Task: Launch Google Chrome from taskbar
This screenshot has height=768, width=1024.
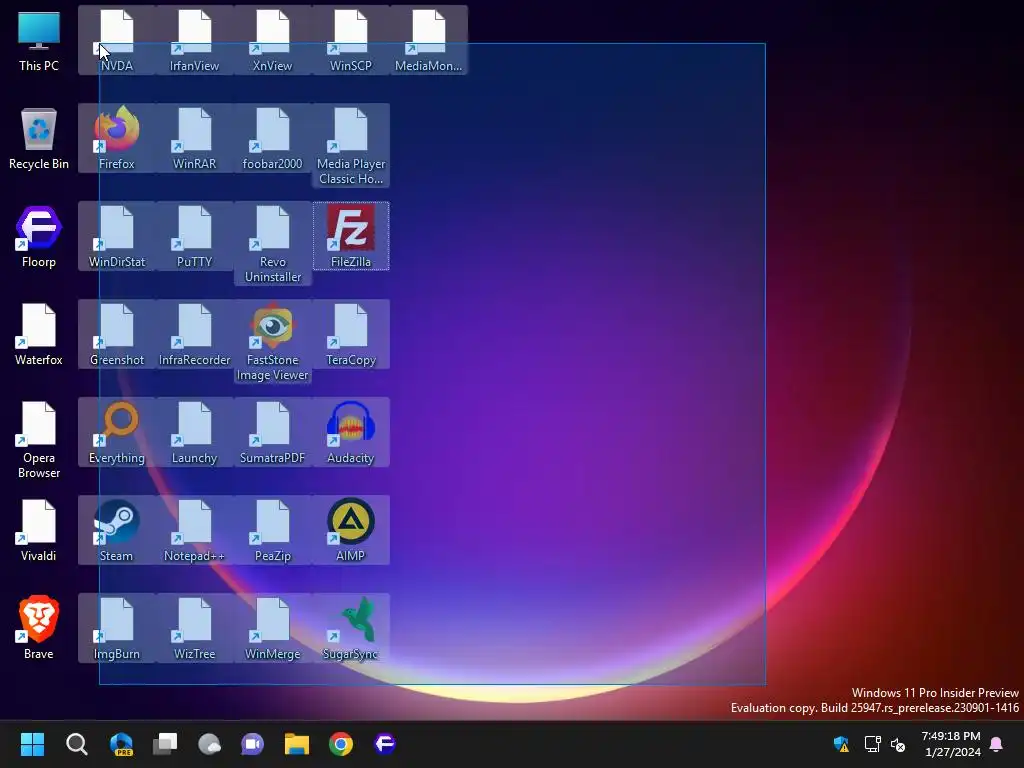Action: [x=341, y=744]
